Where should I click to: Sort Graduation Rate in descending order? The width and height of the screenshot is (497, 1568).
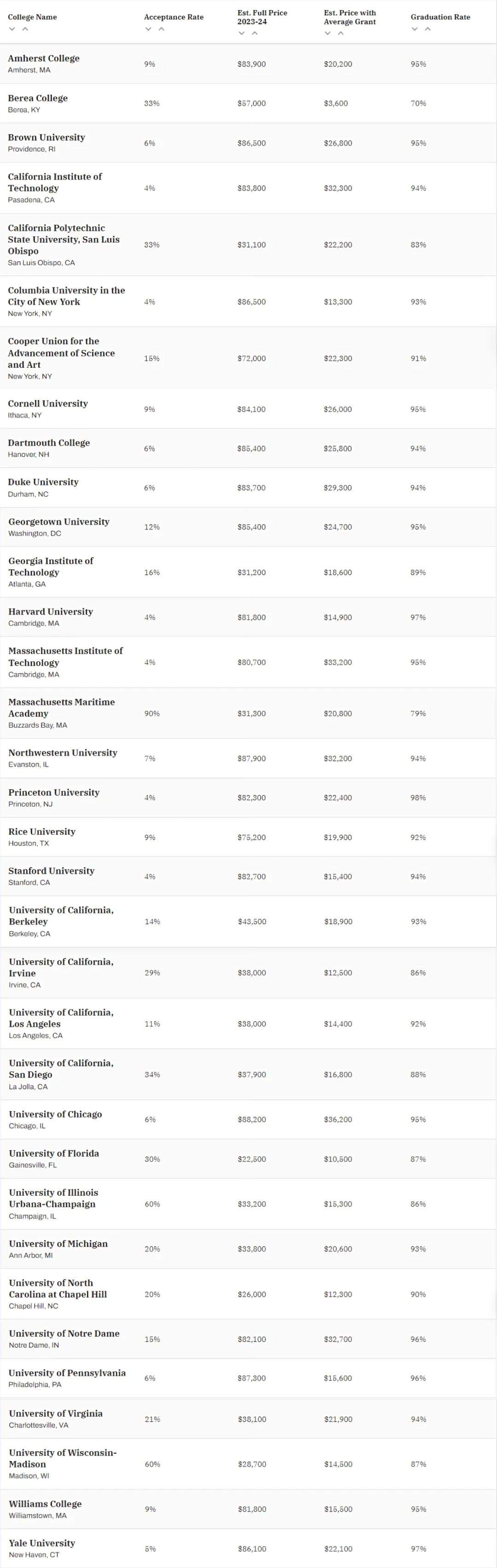point(414,29)
